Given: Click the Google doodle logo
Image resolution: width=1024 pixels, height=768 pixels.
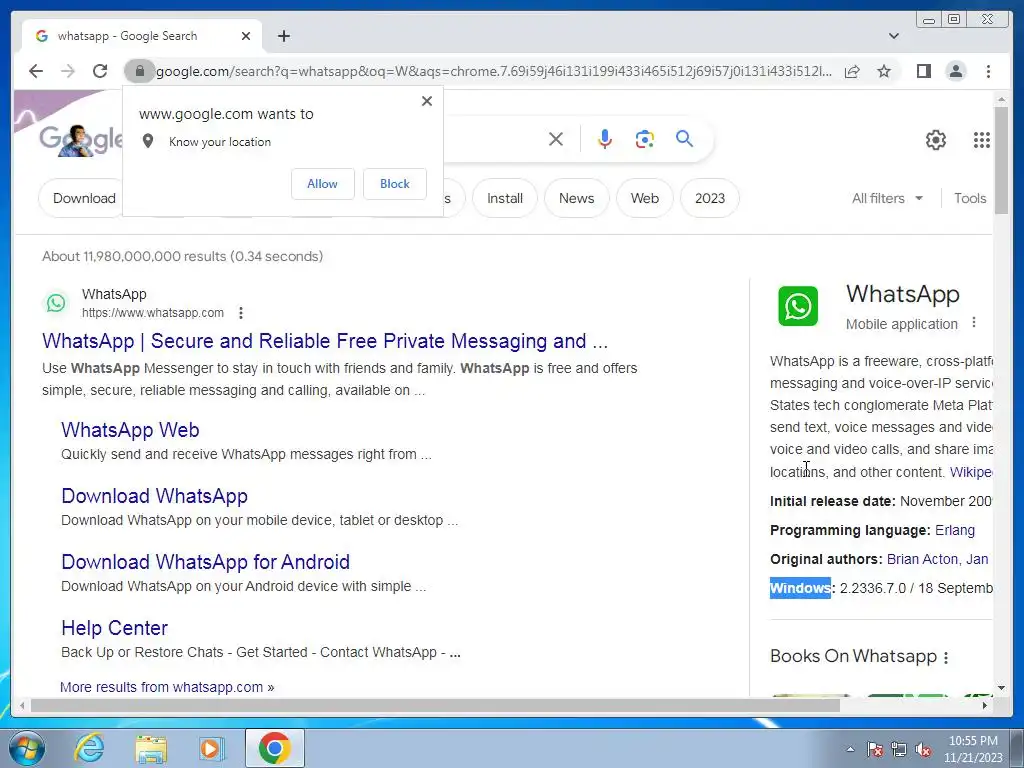Looking at the screenshot, I should [x=80, y=139].
